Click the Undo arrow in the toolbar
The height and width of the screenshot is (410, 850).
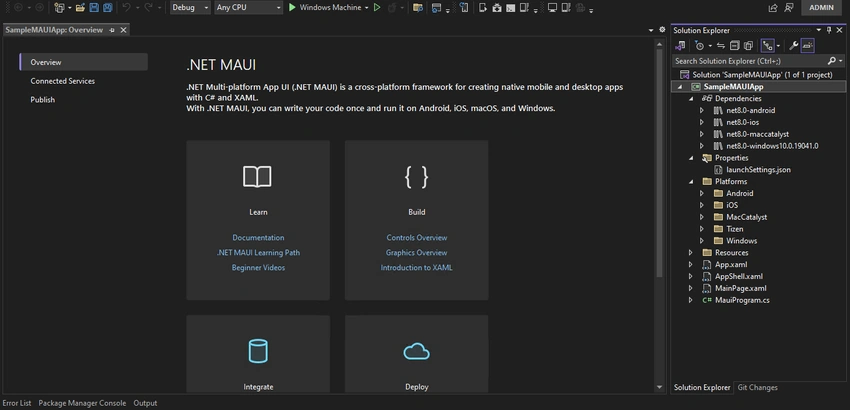126,8
